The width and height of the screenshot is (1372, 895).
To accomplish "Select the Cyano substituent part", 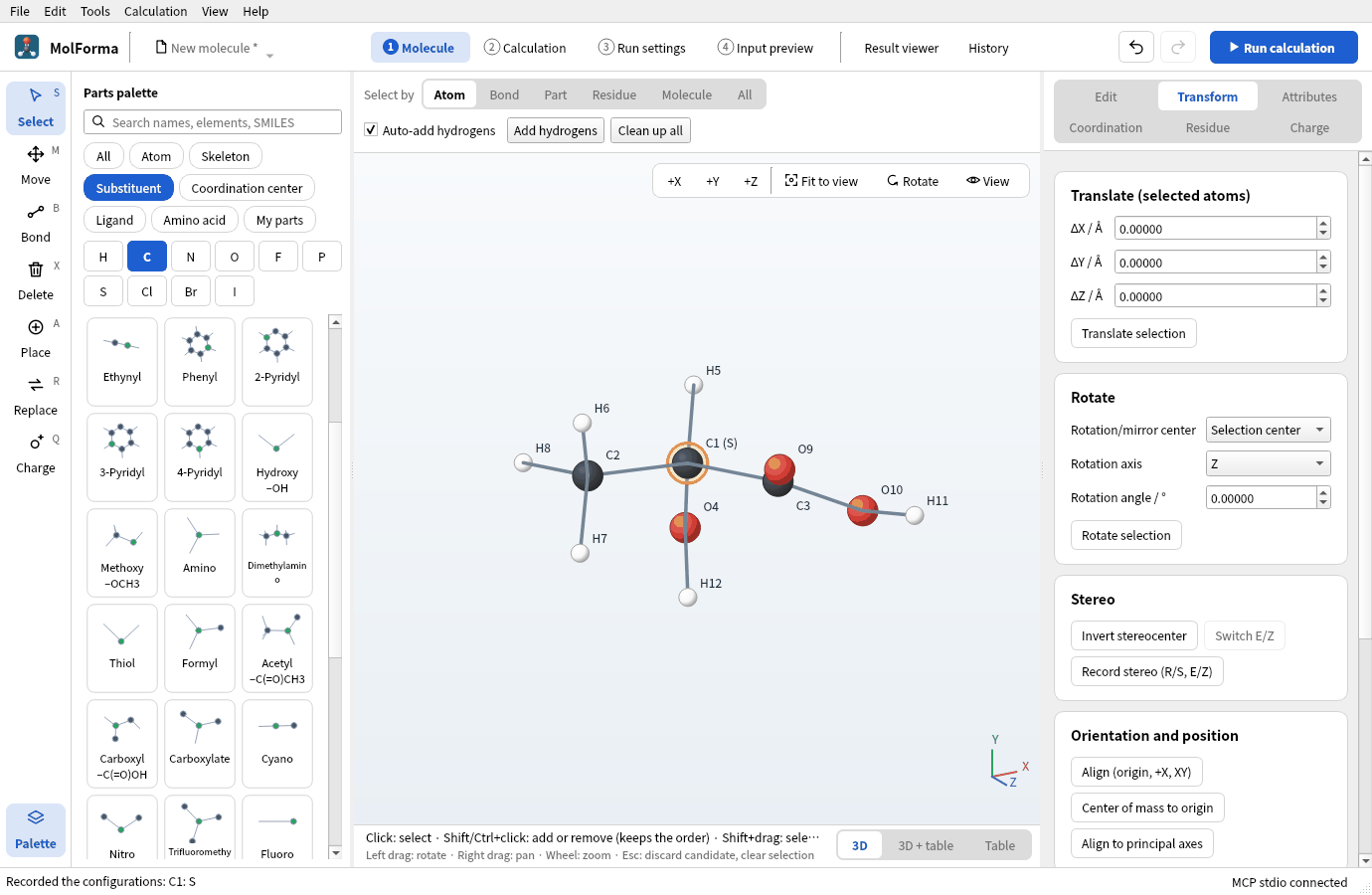I will [277, 744].
